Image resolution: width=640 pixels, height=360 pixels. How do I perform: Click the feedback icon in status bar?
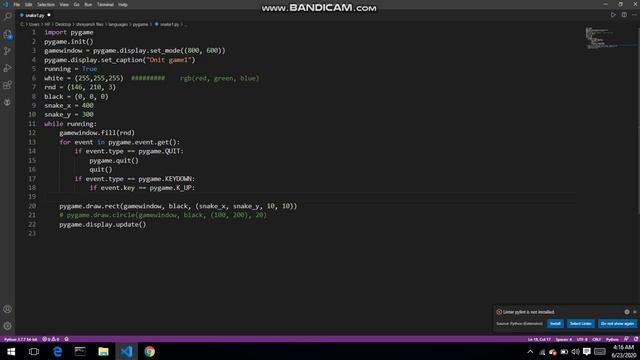(x=626, y=339)
